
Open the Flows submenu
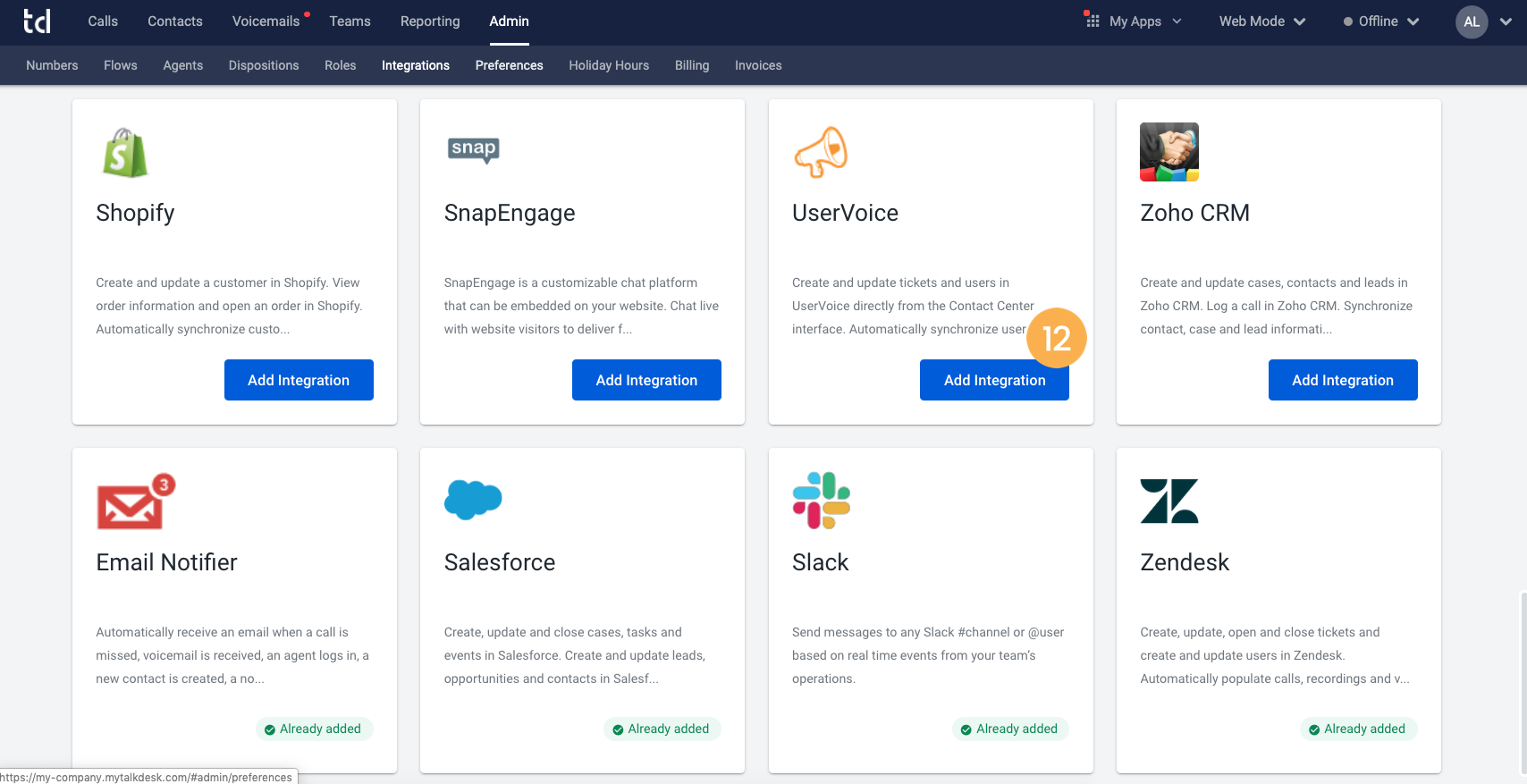(121, 65)
